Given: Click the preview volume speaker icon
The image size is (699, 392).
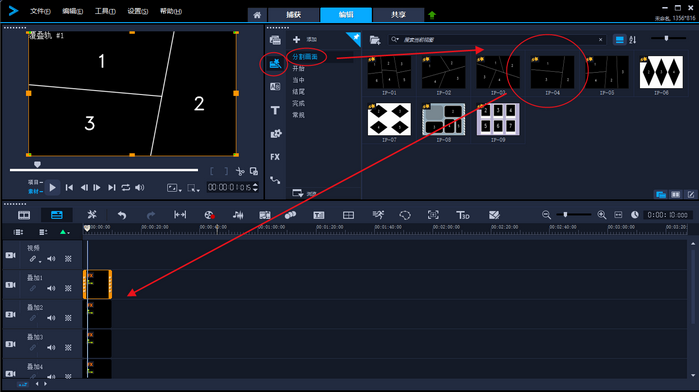Looking at the screenshot, I should (140, 188).
